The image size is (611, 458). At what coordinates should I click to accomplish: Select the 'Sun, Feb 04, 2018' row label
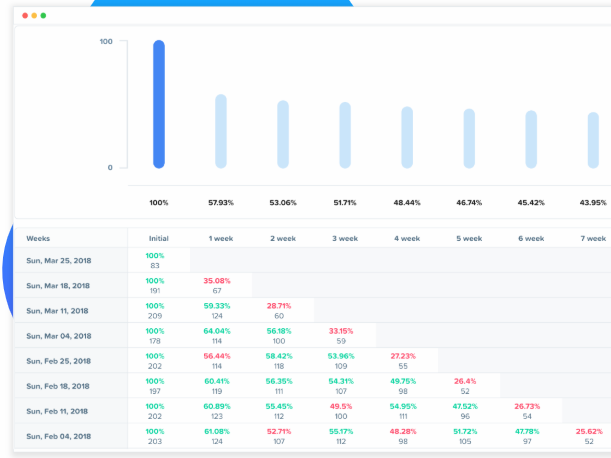tap(58, 436)
